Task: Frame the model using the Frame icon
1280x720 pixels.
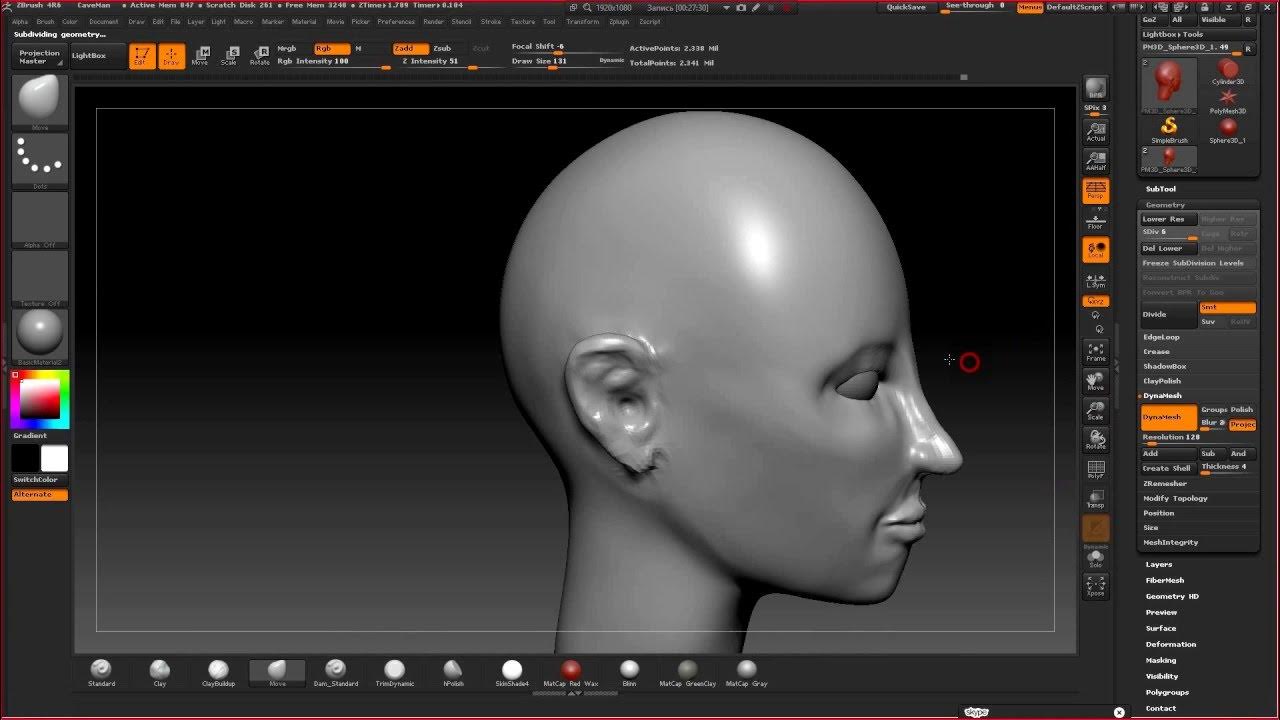Action: point(1096,352)
